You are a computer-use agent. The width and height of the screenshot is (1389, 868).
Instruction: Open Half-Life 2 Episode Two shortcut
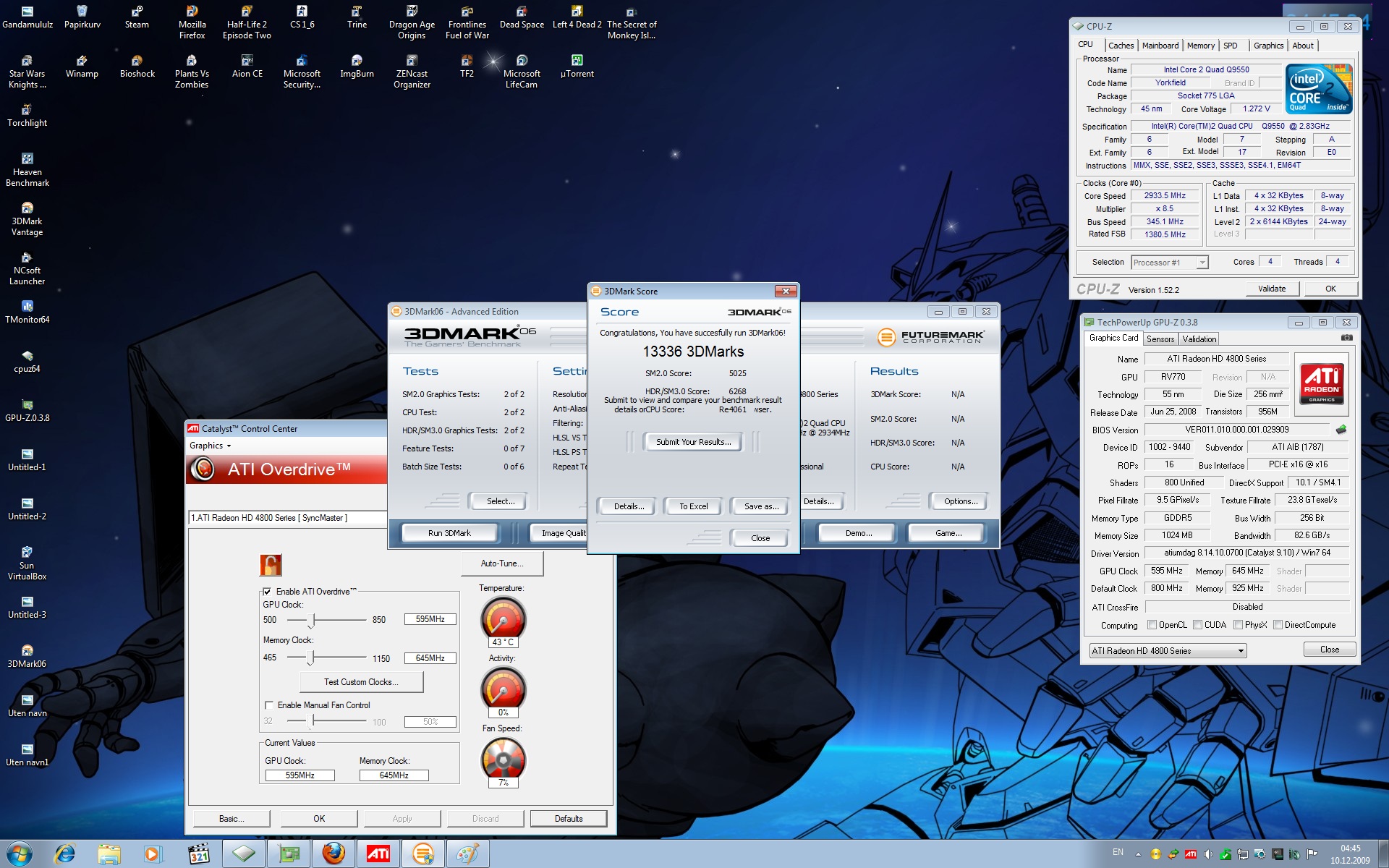click(x=247, y=22)
